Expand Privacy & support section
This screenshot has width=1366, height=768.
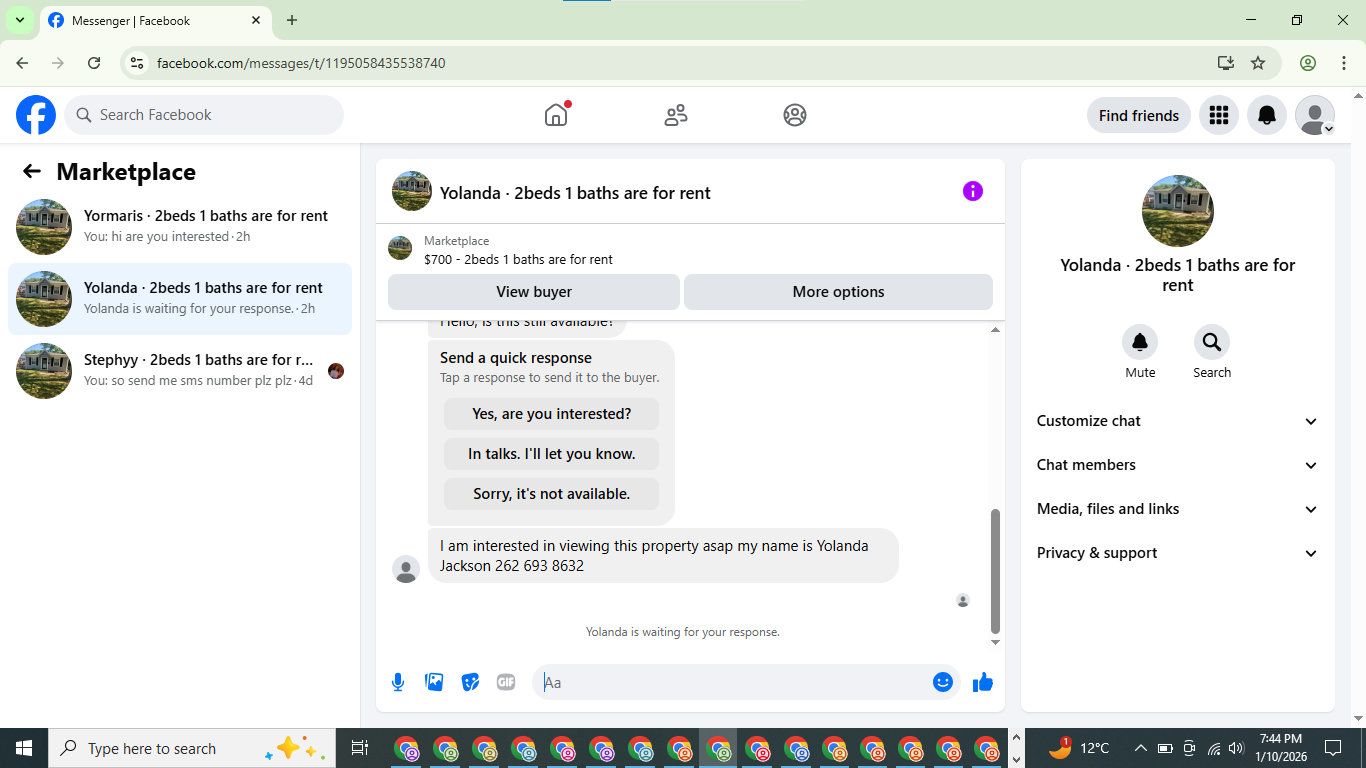[1178, 553]
